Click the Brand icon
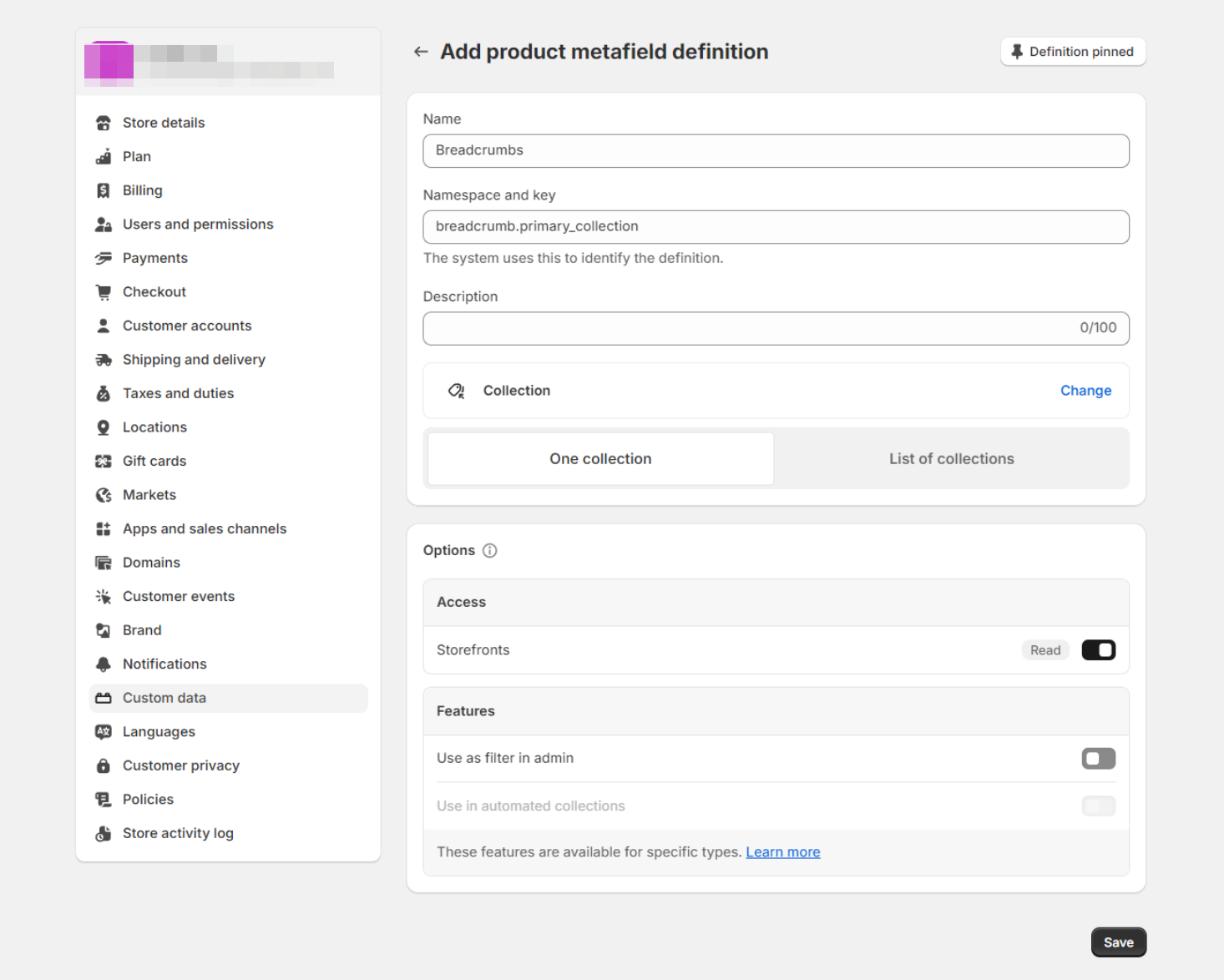This screenshot has height=980, width=1224. 104,630
